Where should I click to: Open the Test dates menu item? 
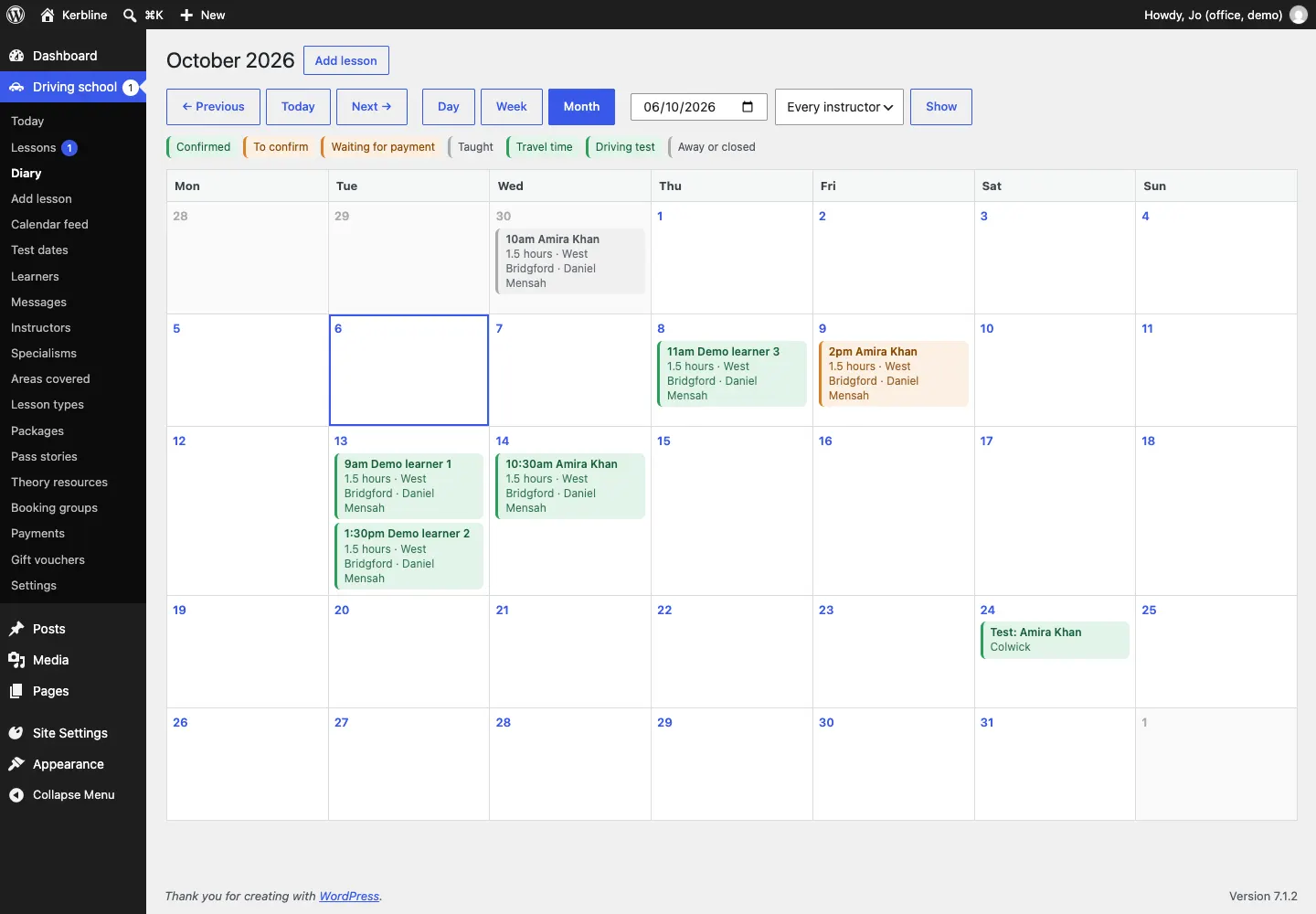tap(39, 250)
